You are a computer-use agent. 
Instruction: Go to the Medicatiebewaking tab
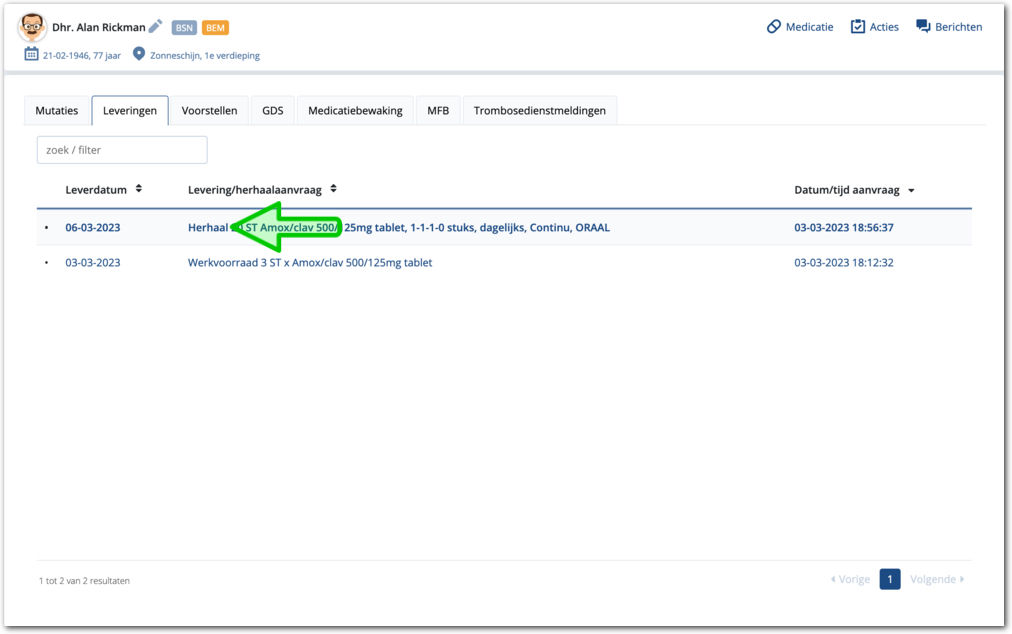pyautogui.click(x=355, y=111)
